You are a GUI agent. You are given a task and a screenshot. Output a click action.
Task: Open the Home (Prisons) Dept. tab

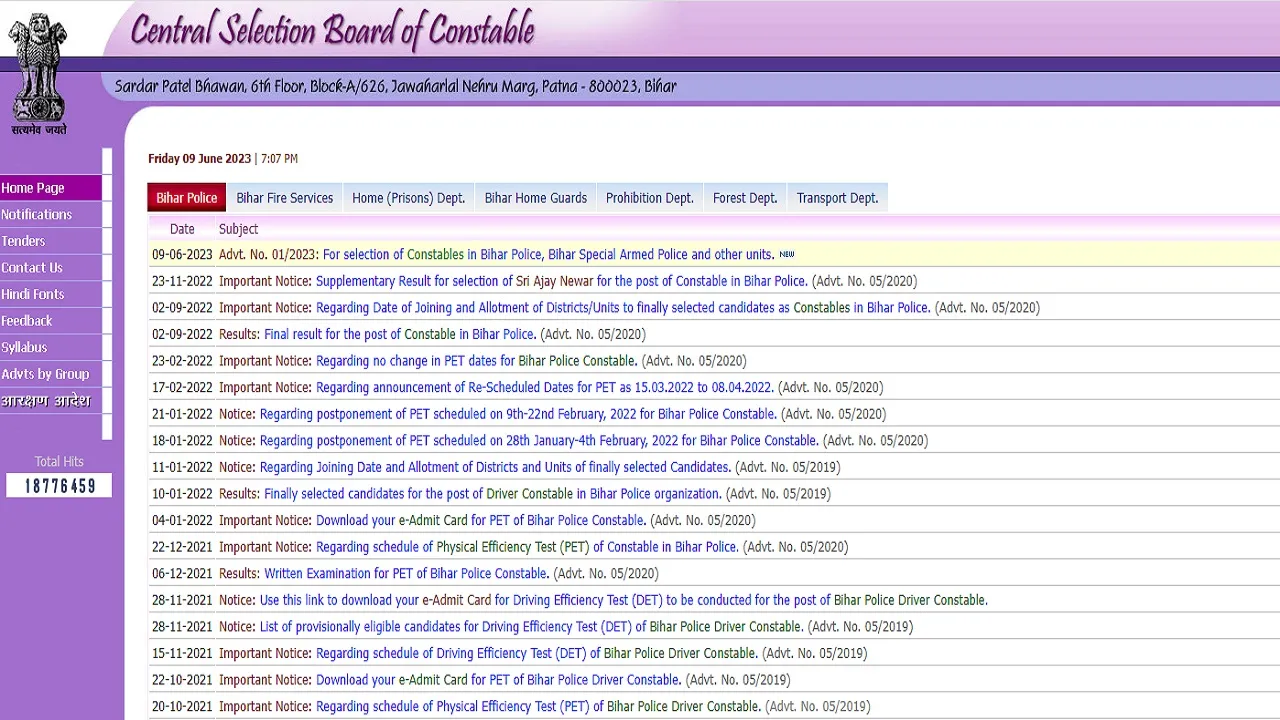coord(409,198)
